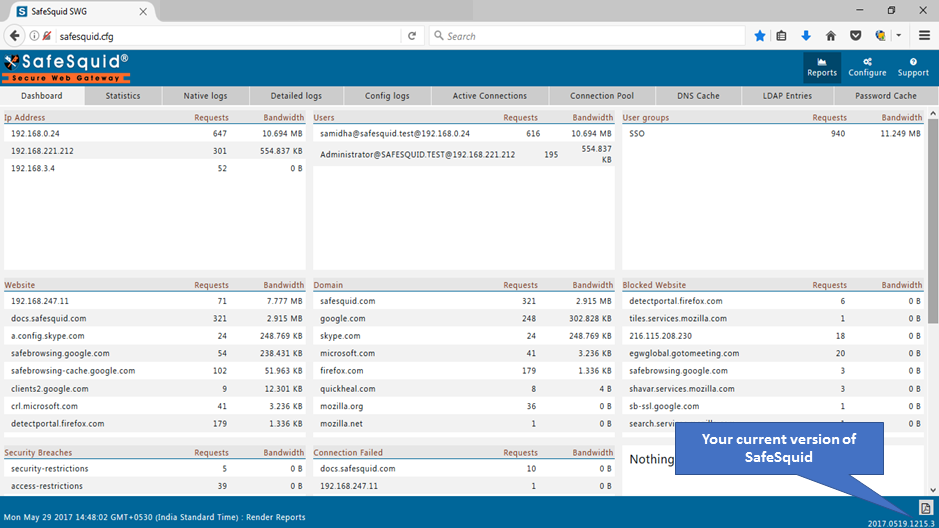Reload the current page

(x=412, y=36)
